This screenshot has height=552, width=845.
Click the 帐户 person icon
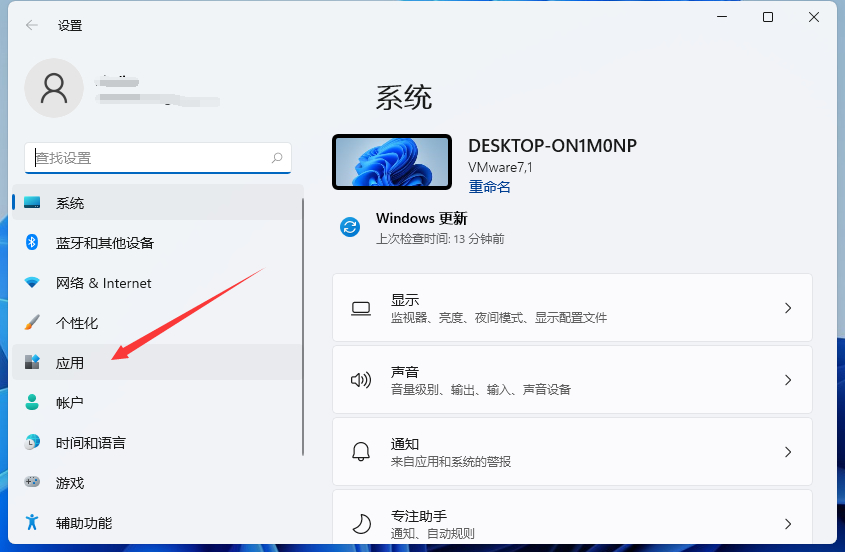point(32,402)
